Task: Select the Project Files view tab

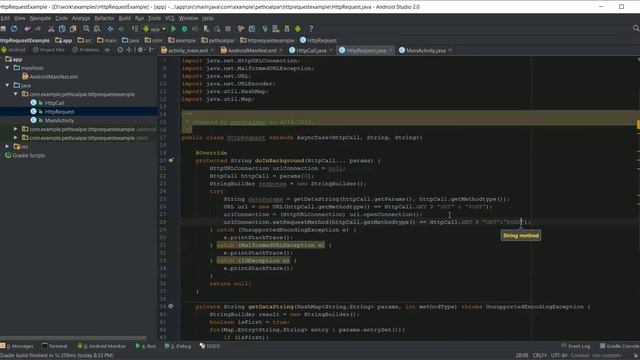Action: pyautogui.click(x=49, y=50)
